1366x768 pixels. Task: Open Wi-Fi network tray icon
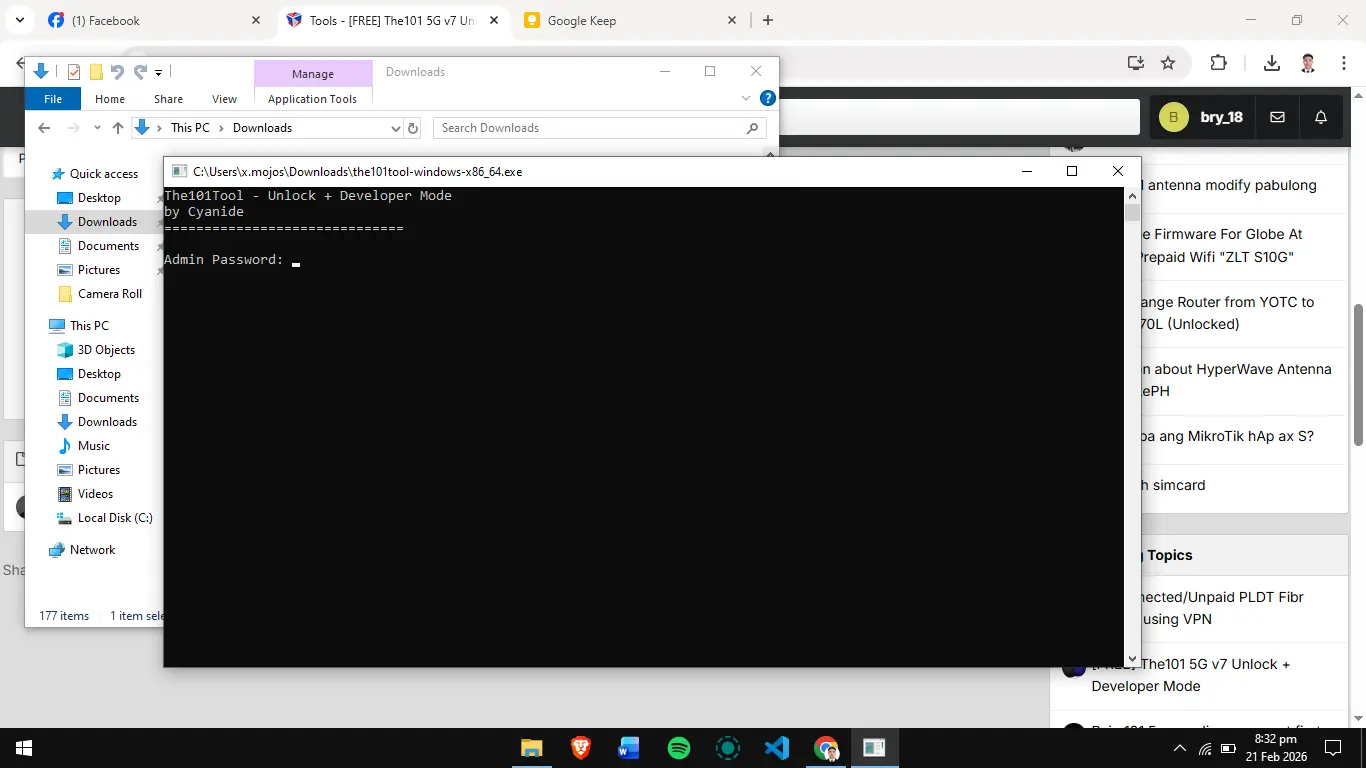1205,748
